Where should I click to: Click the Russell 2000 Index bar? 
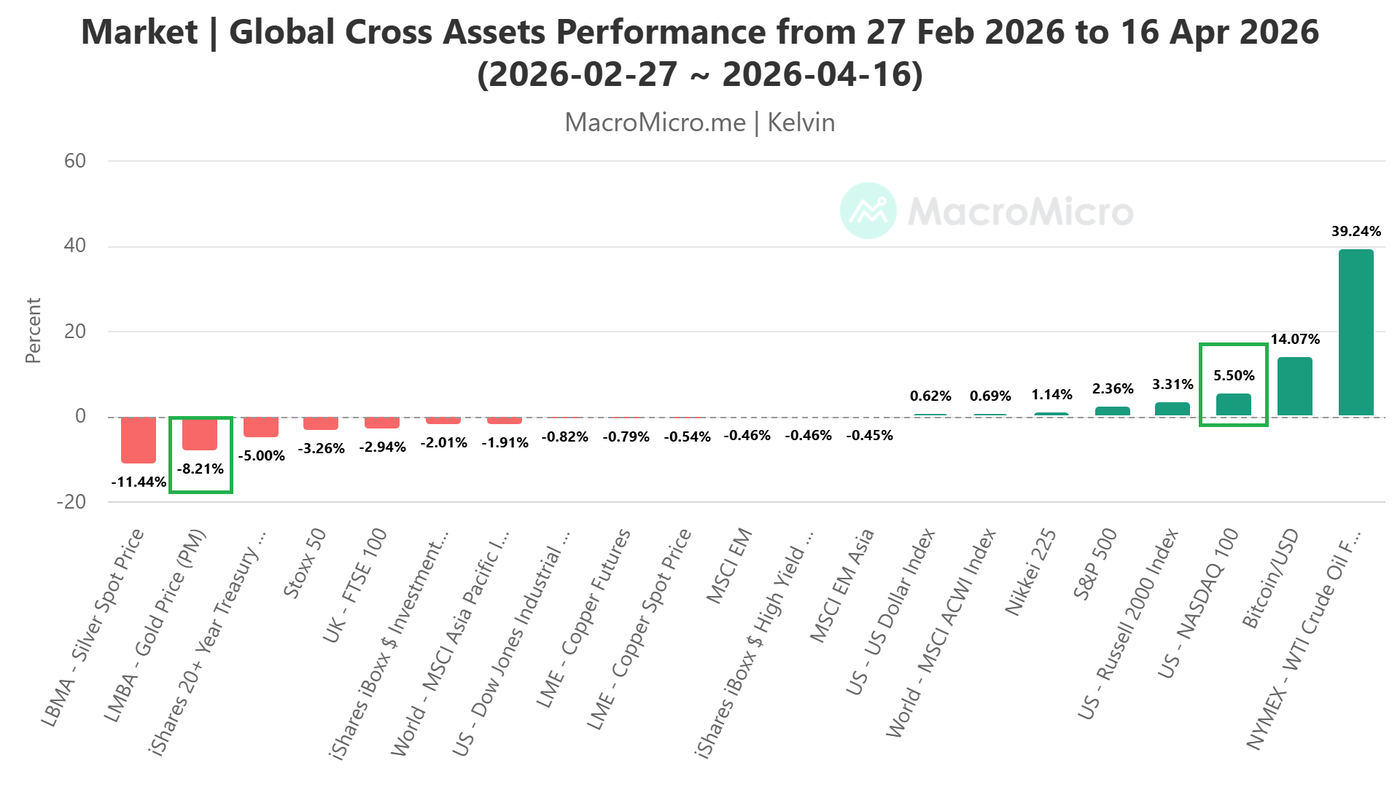click(x=1172, y=409)
